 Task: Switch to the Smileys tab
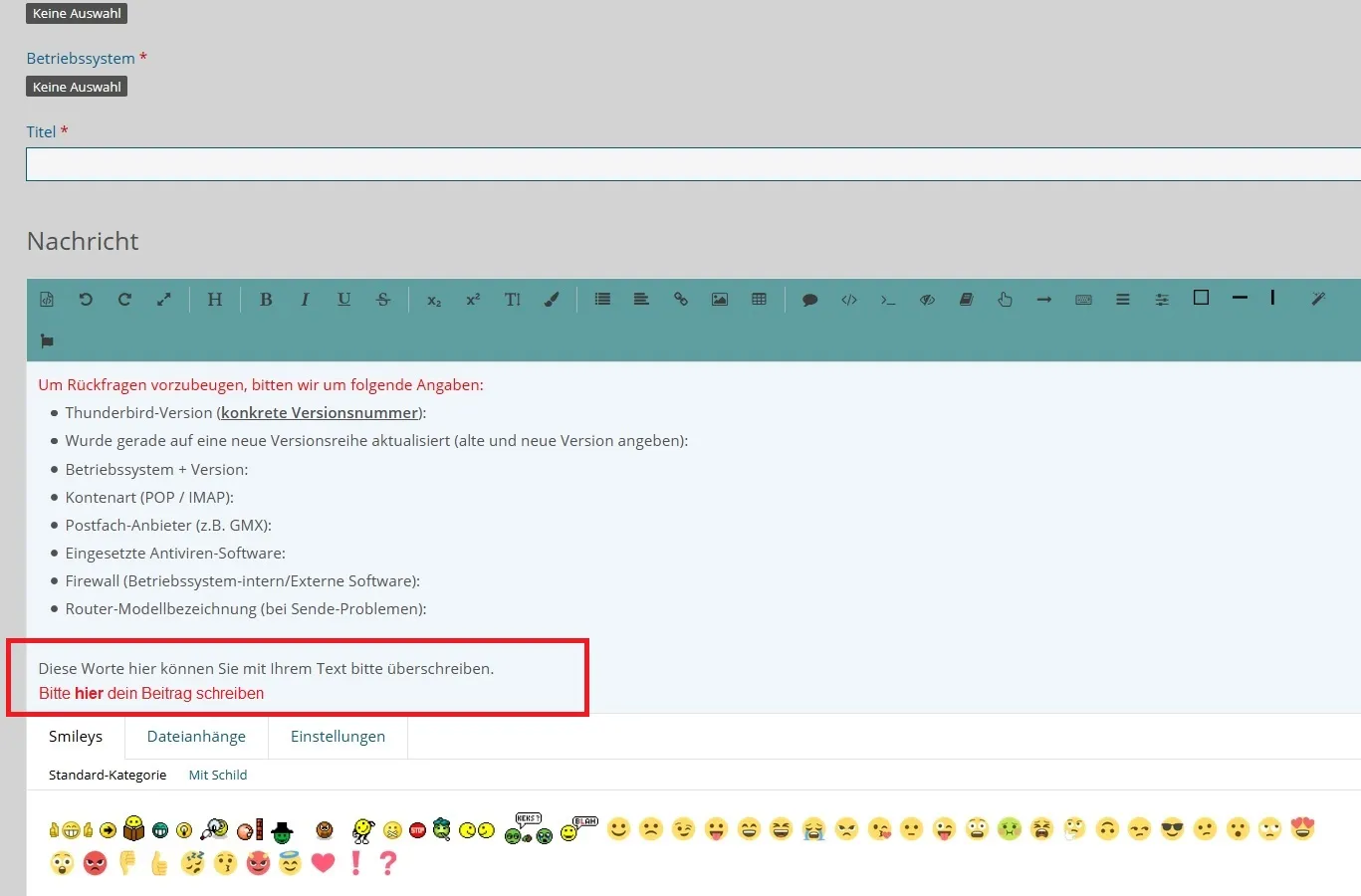click(76, 737)
